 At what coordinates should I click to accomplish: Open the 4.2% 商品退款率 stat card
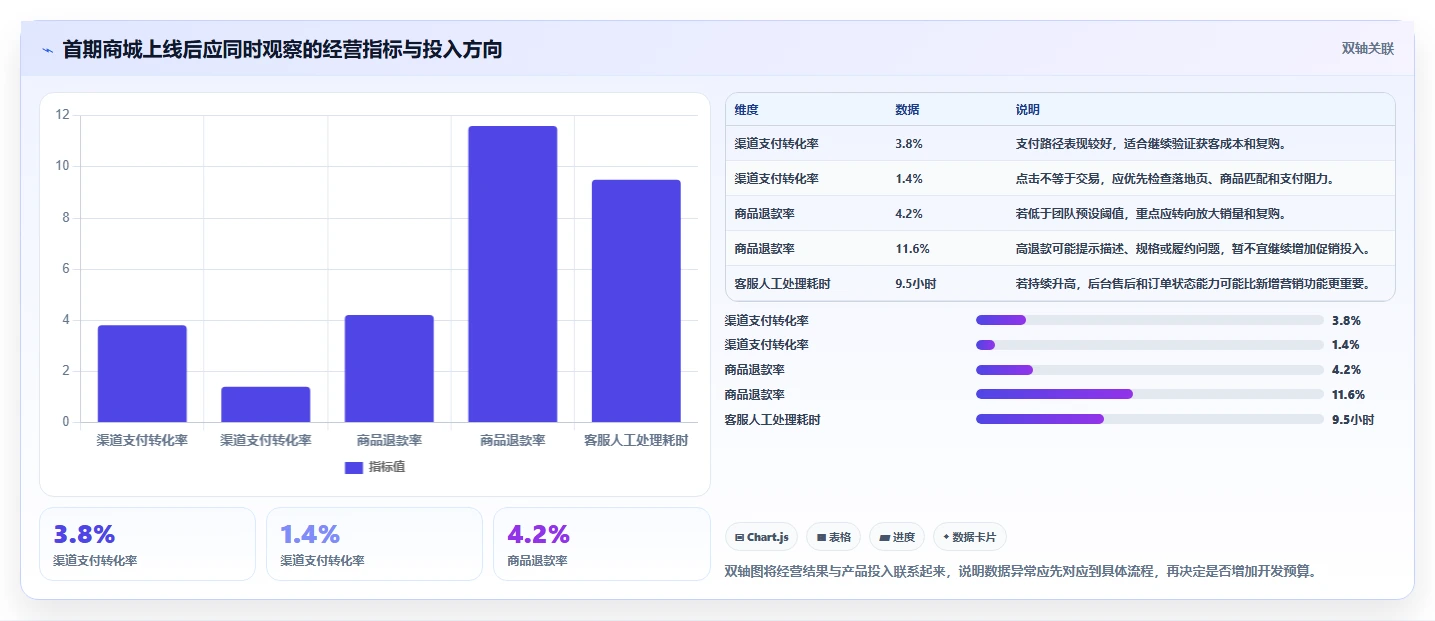coord(601,544)
